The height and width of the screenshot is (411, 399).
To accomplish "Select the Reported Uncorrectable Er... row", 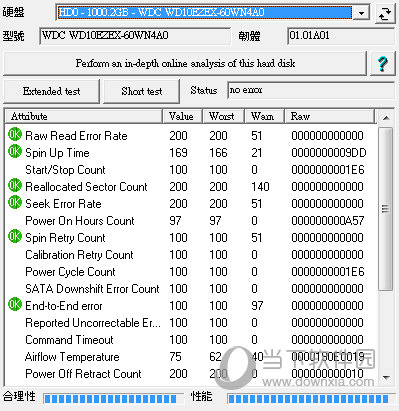I will 192,323.
